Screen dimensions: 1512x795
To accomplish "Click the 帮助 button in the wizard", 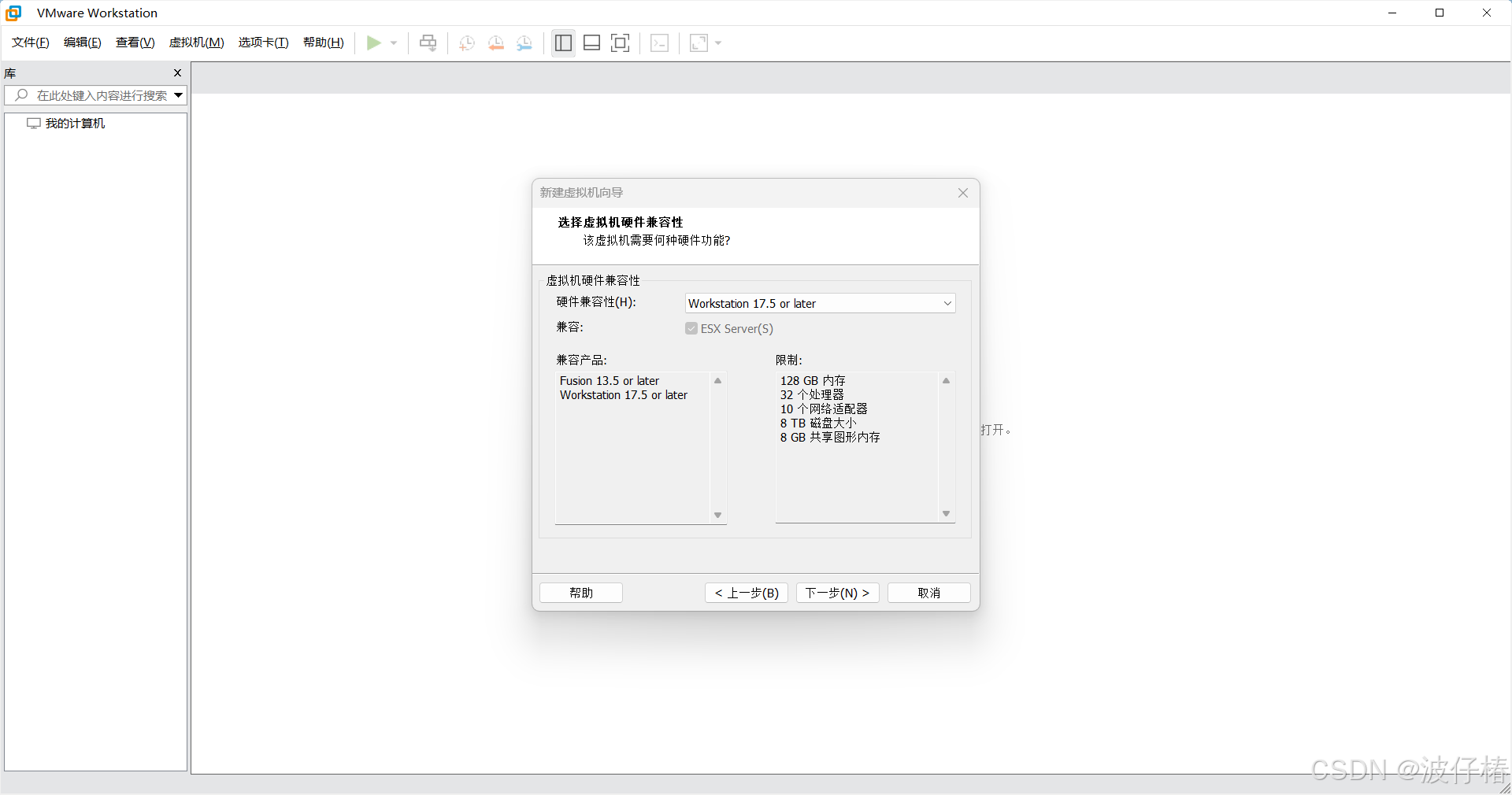I will pyautogui.click(x=581, y=593).
